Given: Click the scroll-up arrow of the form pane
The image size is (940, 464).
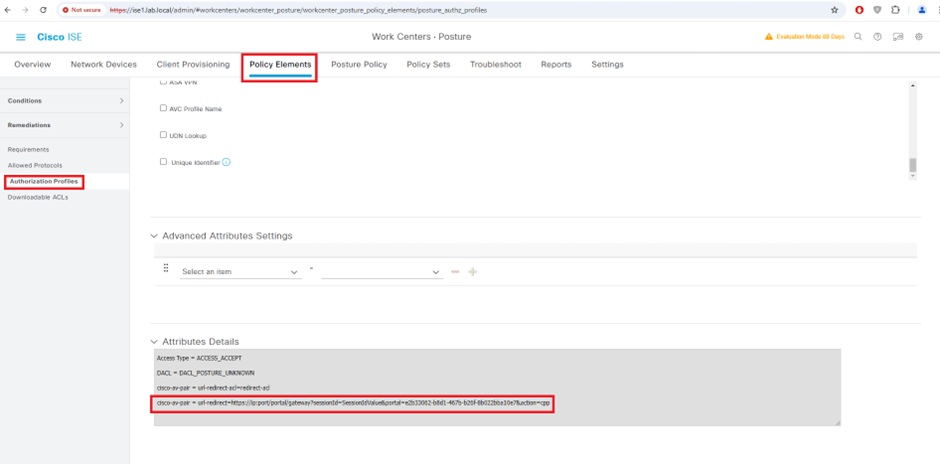Looking at the screenshot, I should coord(913,86).
